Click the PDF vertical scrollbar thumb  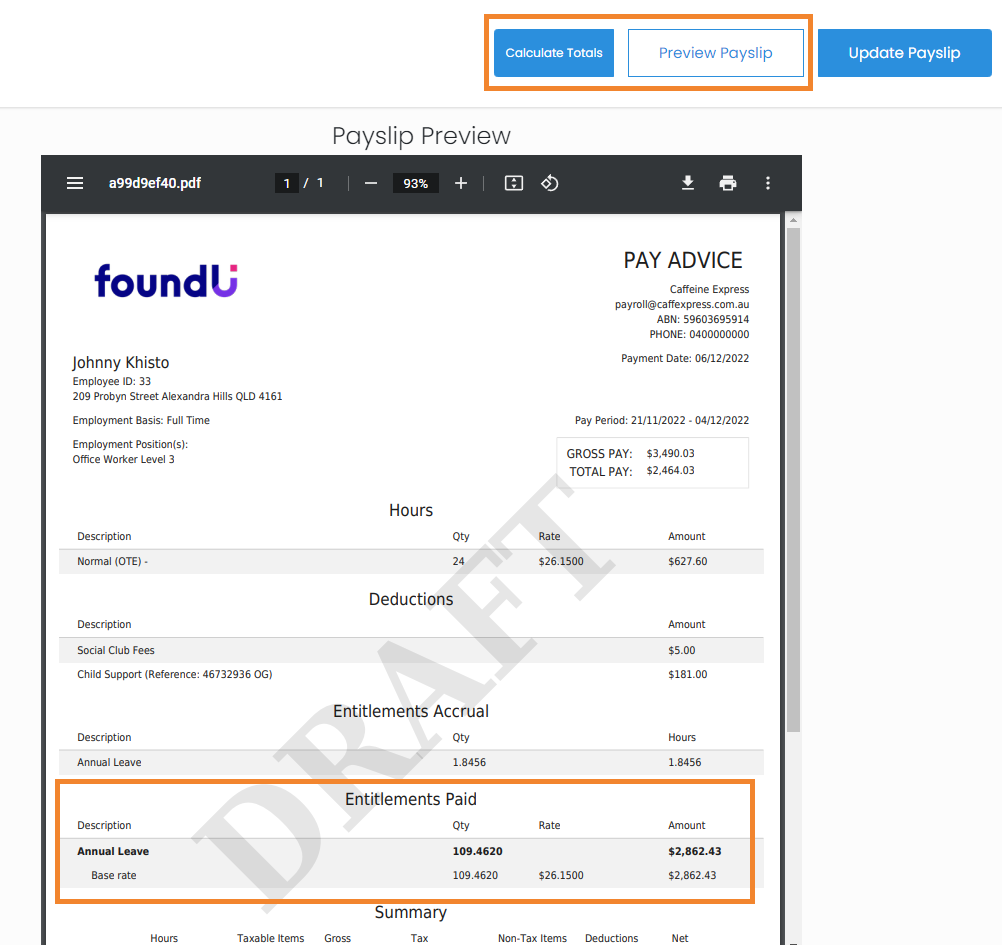pos(793,480)
